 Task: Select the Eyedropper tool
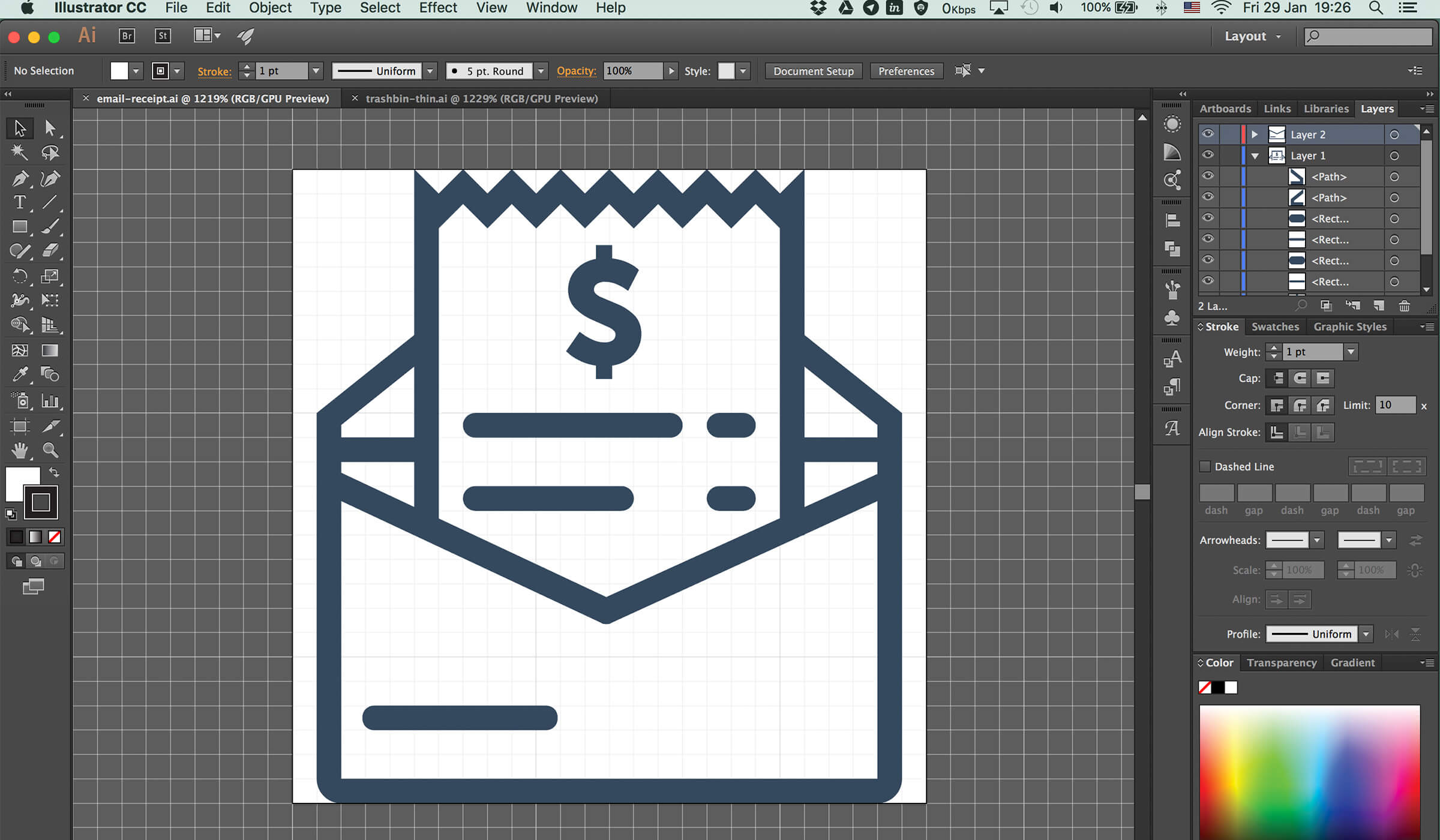click(20, 374)
